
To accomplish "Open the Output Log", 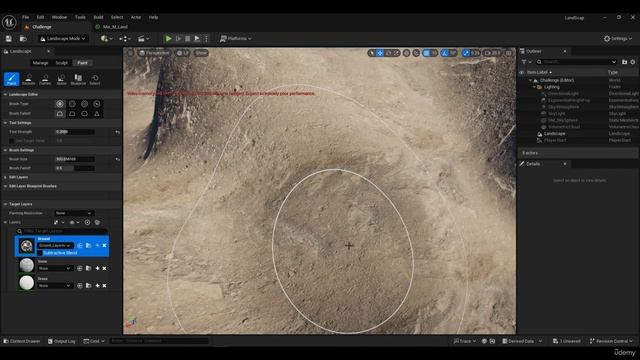I will click(x=62, y=341).
